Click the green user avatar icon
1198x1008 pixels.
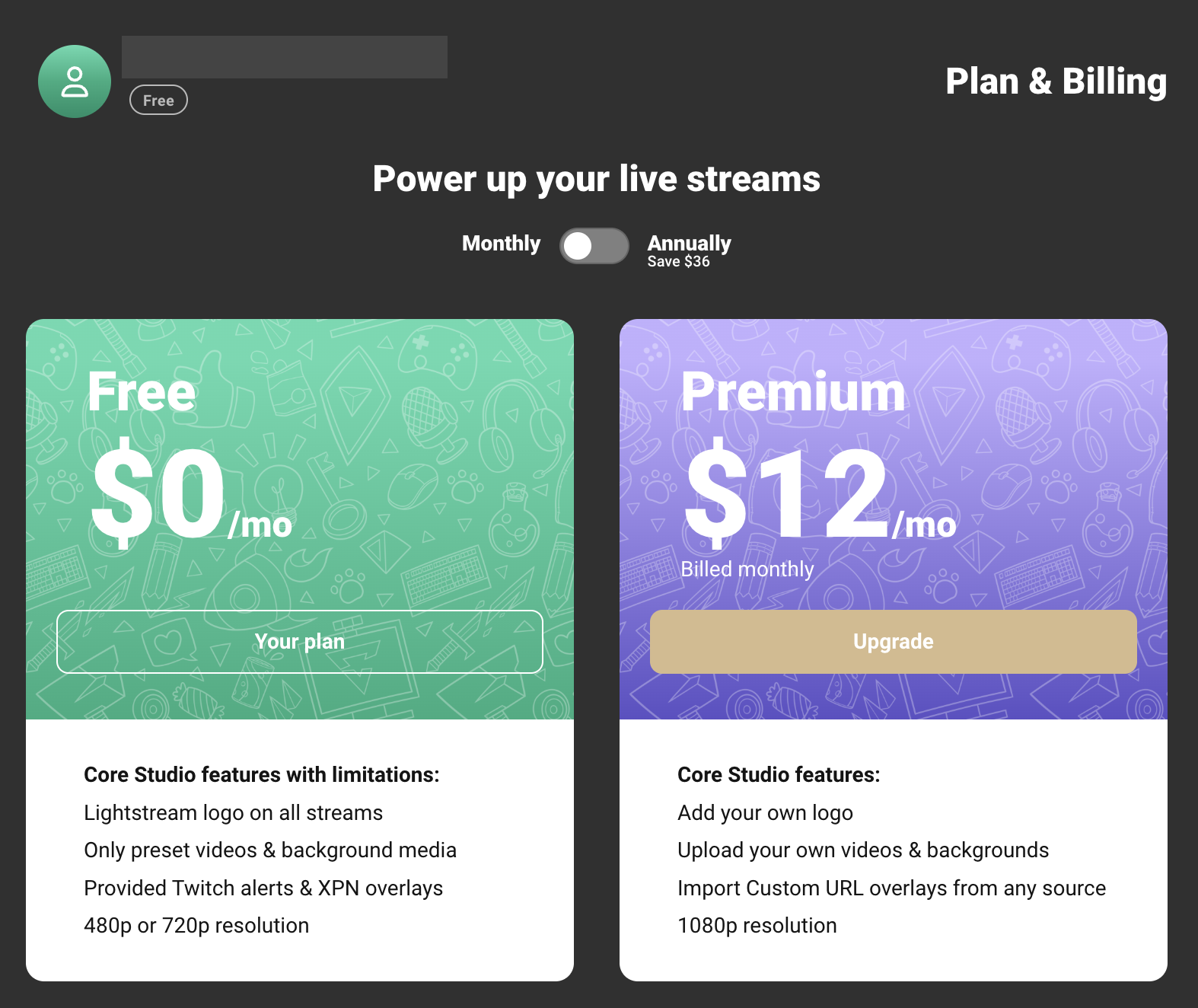pyautogui.click(x=75, y=81)
